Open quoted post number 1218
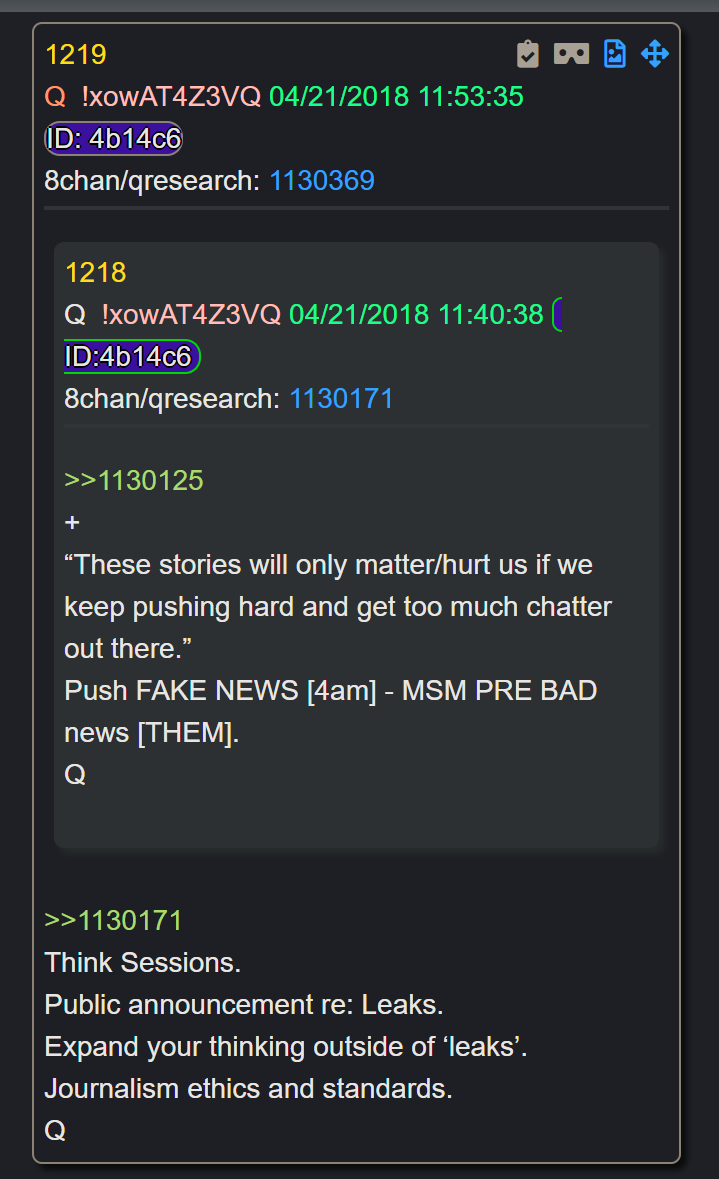The height and width of the screenshot is (1179, 719). (x=96, y=273)
